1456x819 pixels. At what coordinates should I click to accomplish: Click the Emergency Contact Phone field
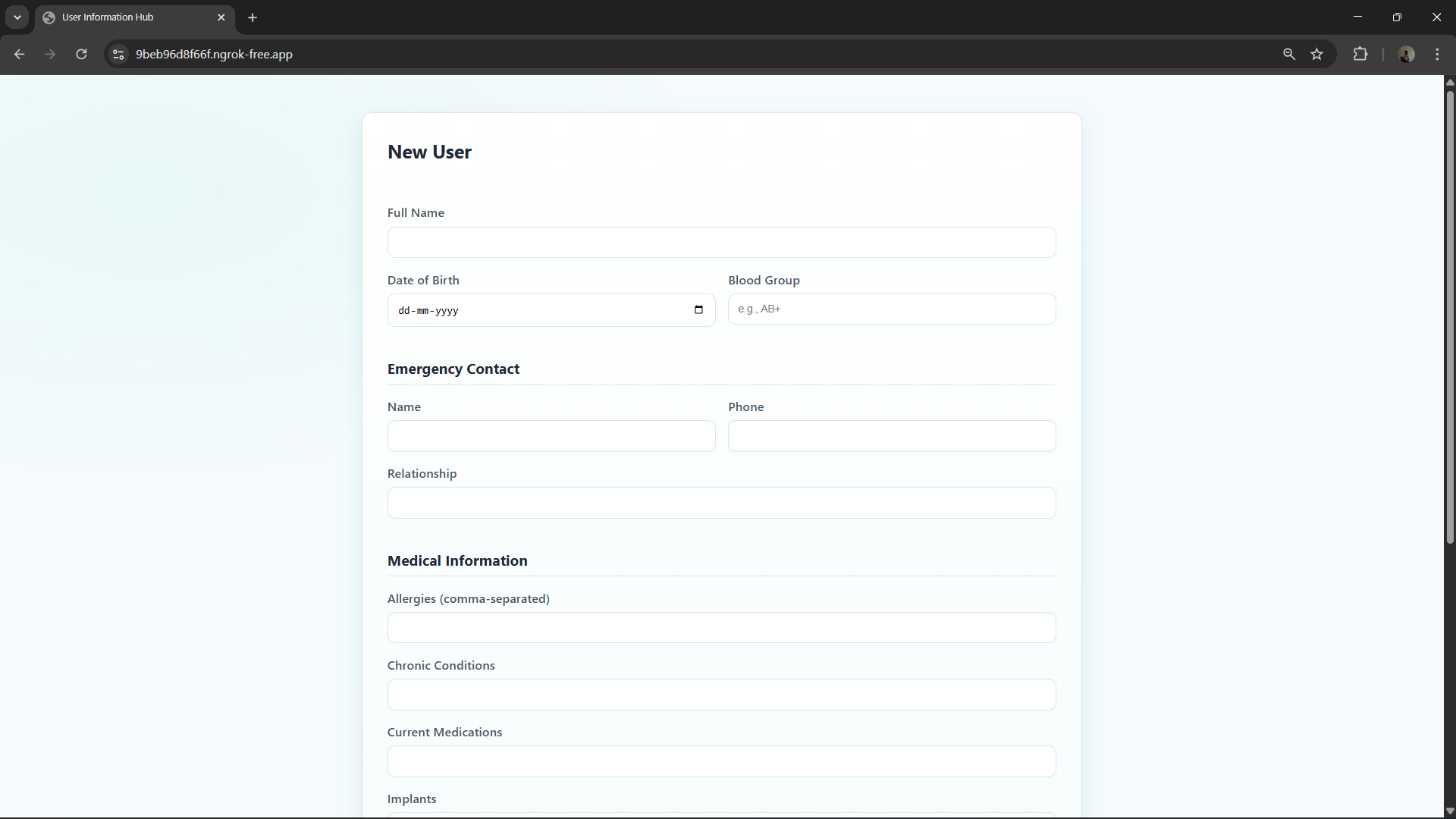(891, 436)
